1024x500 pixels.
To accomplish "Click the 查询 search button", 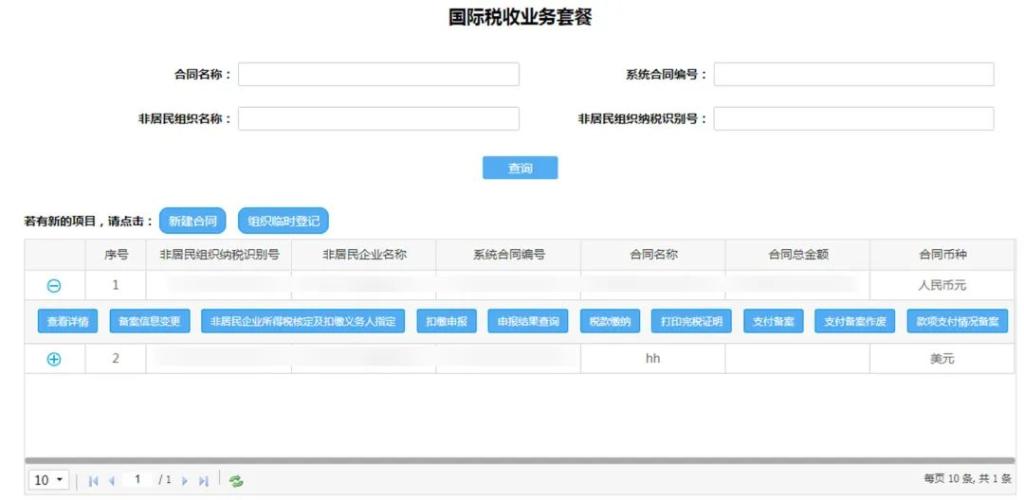I will pyautogui.click(x=520, y=168).
